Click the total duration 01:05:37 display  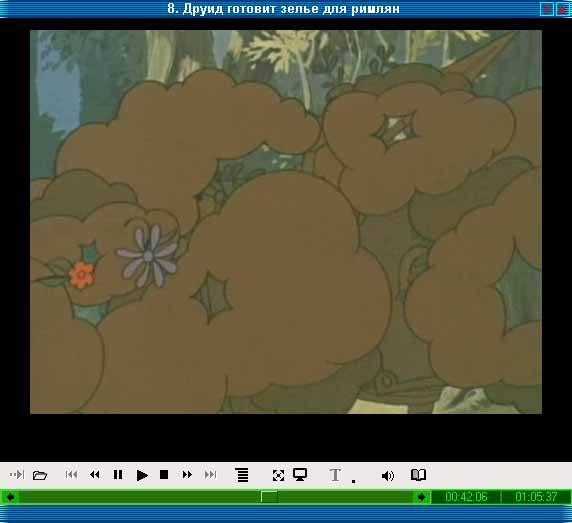click(x=536, y=497)
